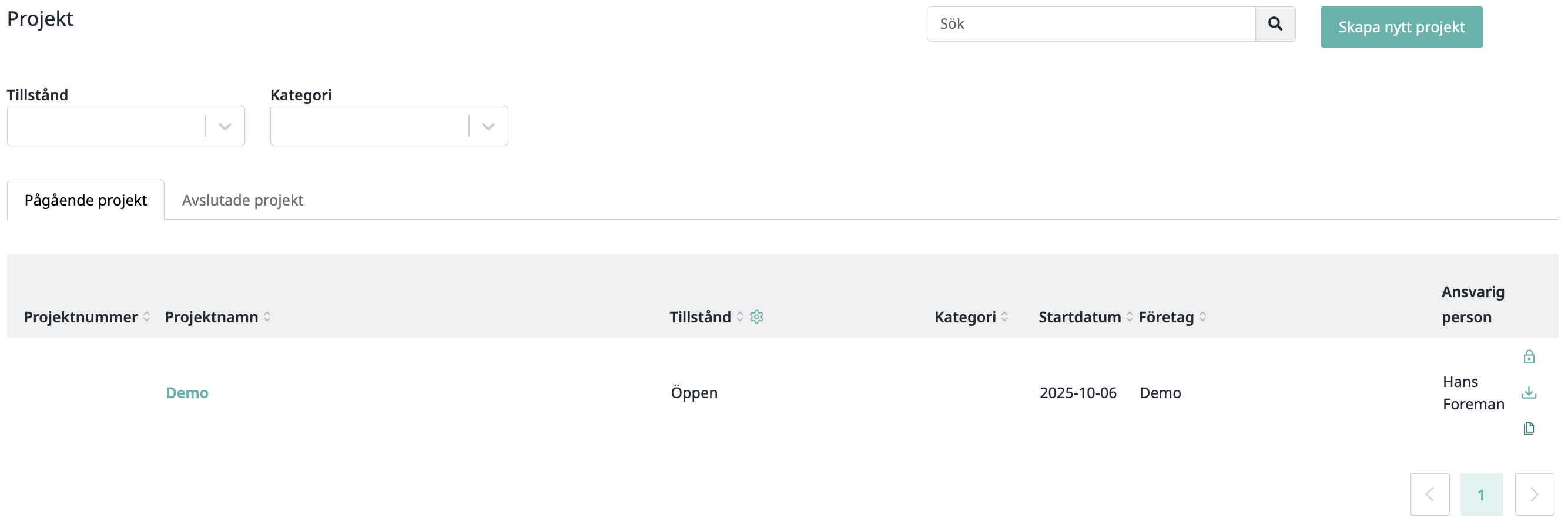The height and width of the screenshot is (532, 1568).
Task: Go to the previous pagination page
Action: 1430,494
